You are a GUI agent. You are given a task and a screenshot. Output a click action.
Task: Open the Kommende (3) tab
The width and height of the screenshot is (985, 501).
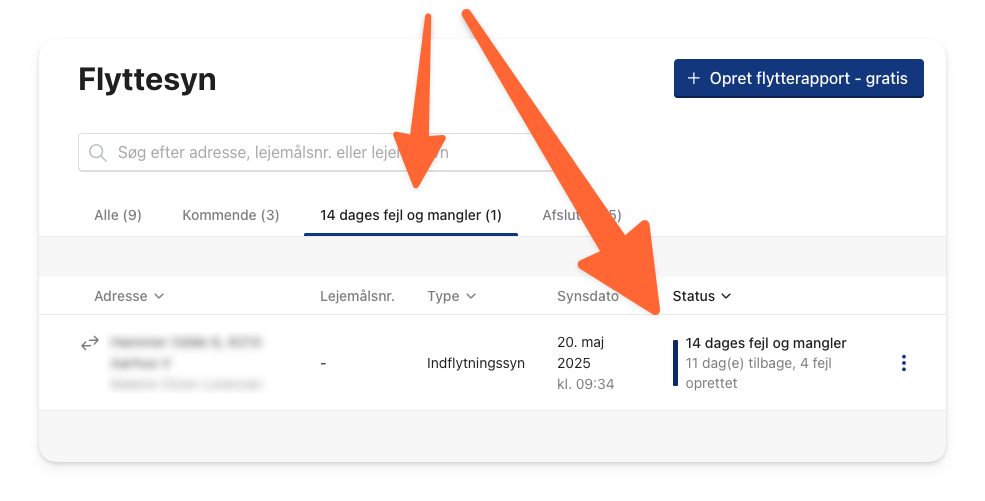tap(231, 215)
